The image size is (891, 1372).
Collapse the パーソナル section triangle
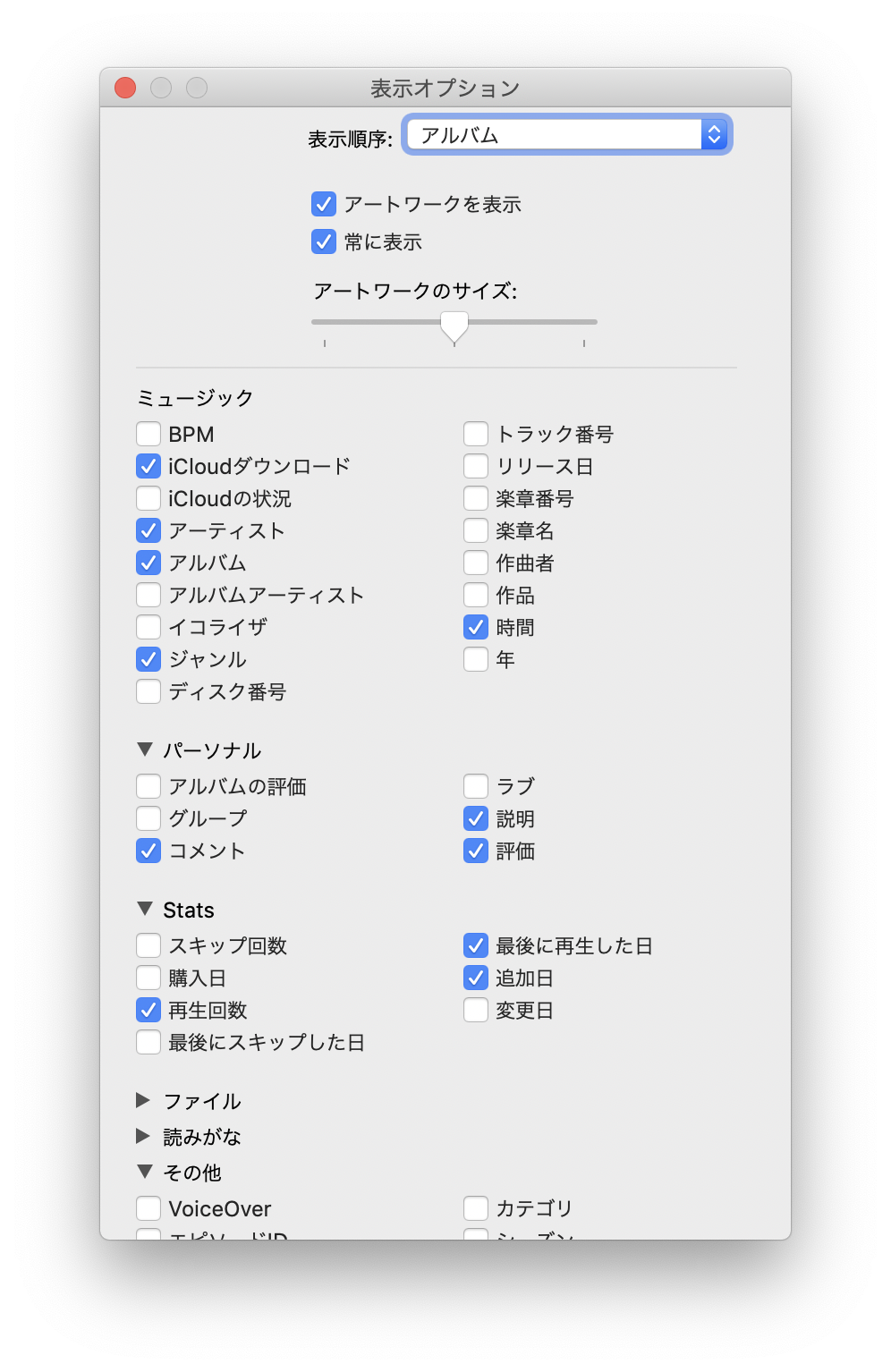pyautogui.click(x=145, y=750)
